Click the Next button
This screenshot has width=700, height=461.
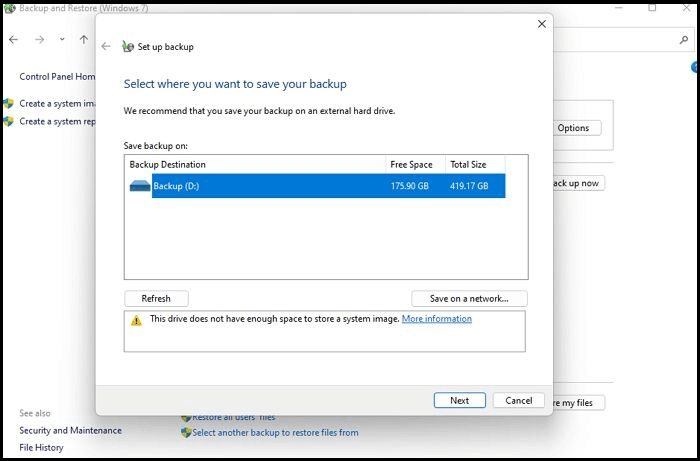pyautogui.click(x=459, y=400)
